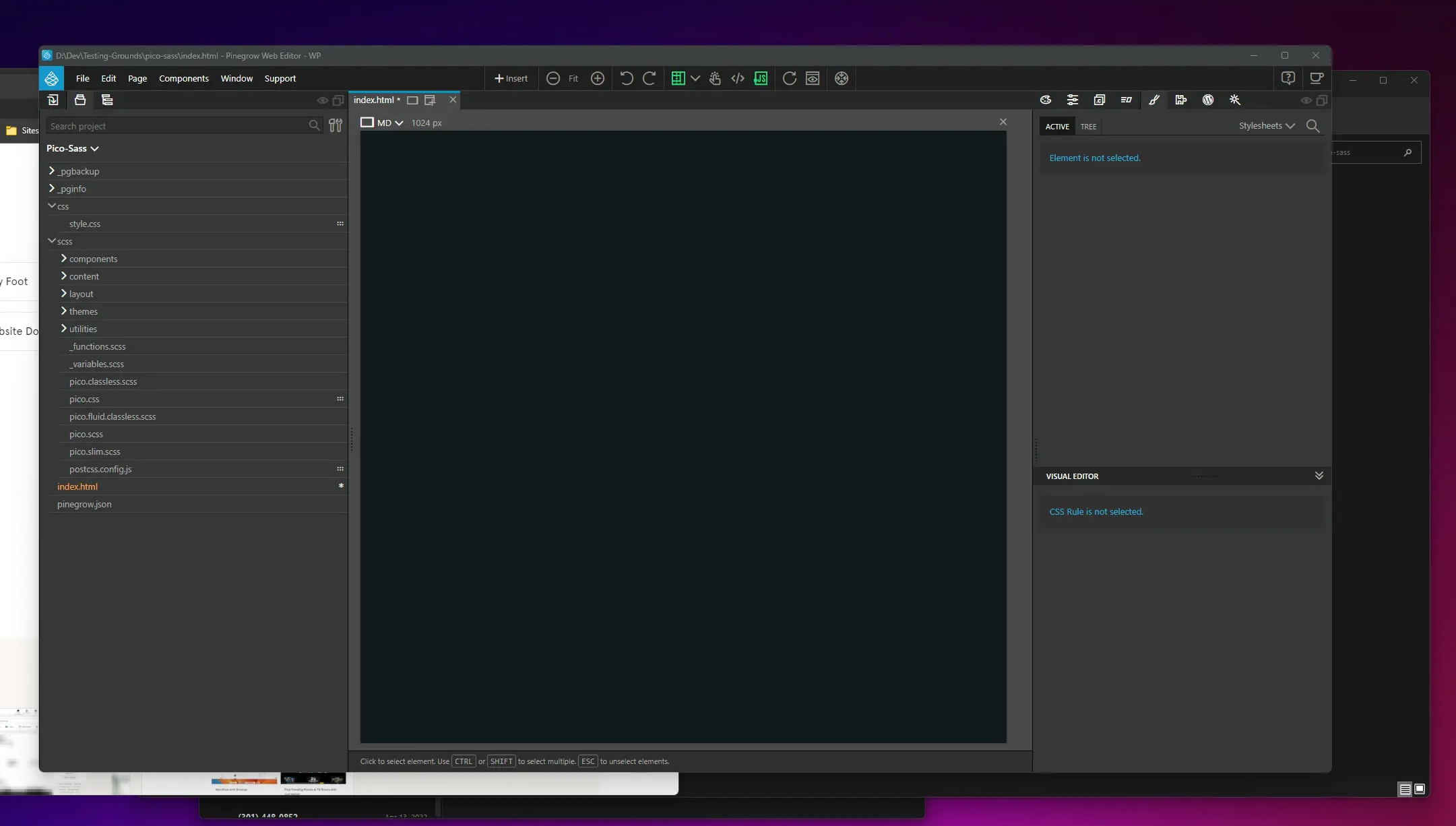The width and height of the screenshot is (1456, 826).
Task: Open the Actions magic wand icon
Action: (x=1235, y=100)
